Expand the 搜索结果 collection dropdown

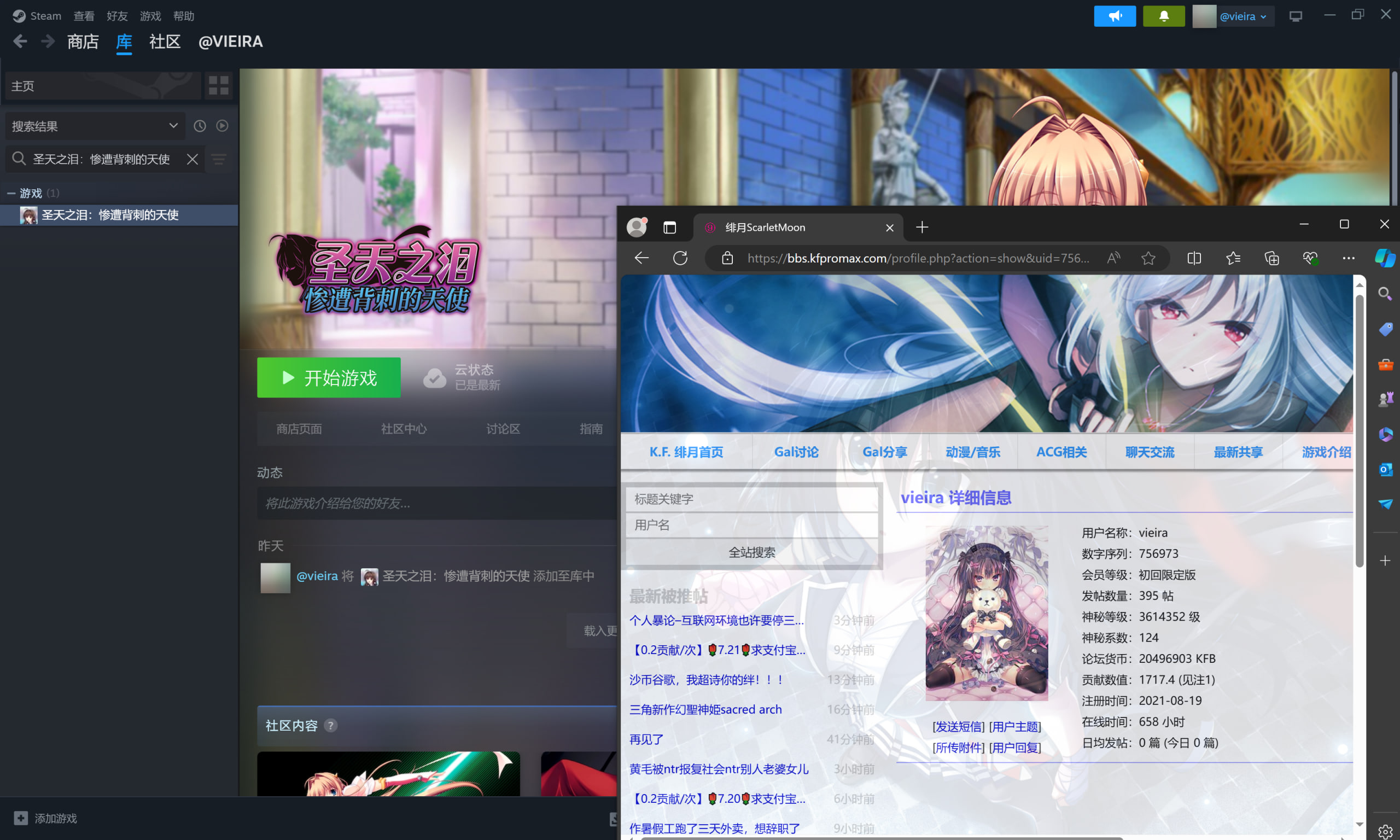(173, 126)
